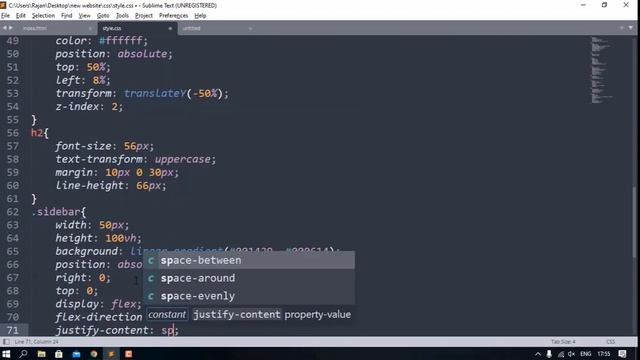
Task: Open the CSS syntax selector
Action: coord(611,342)
